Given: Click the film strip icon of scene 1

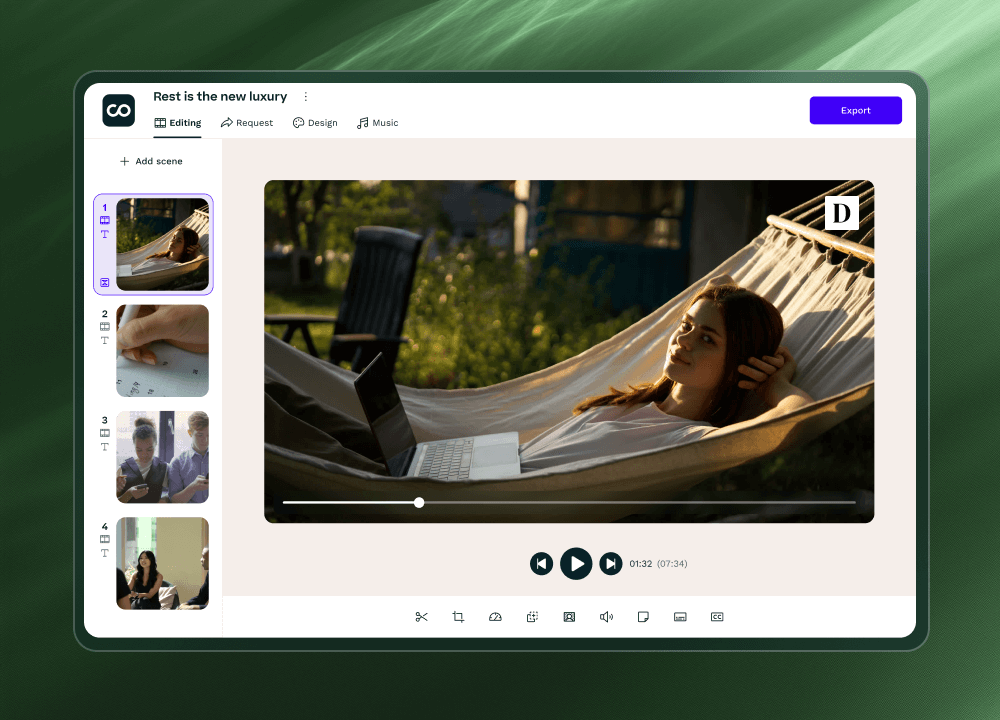Looking at the screenshot, I should point(105,220).
